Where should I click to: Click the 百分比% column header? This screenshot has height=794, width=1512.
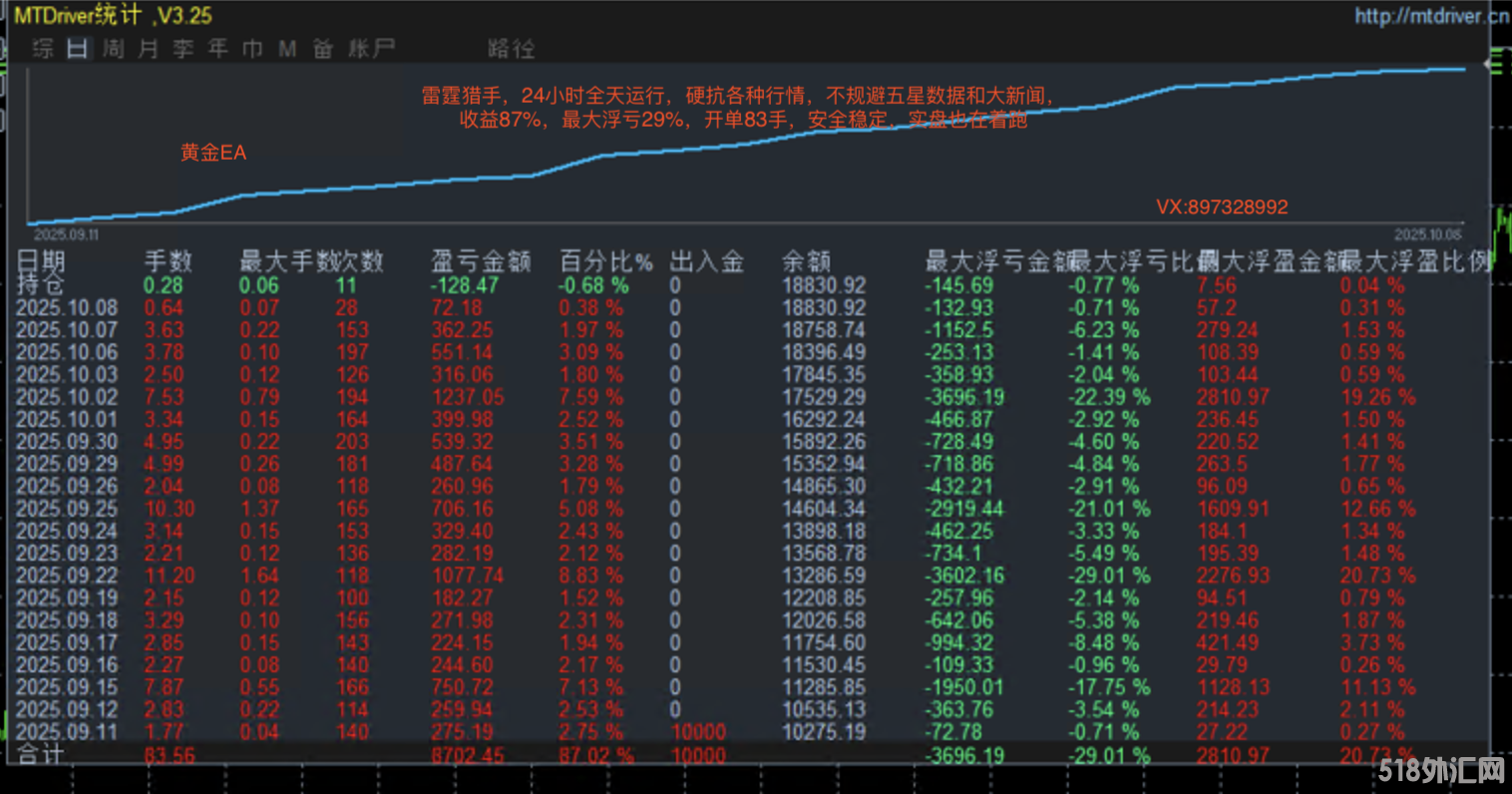pyautogui.click(x=605, y=262)
